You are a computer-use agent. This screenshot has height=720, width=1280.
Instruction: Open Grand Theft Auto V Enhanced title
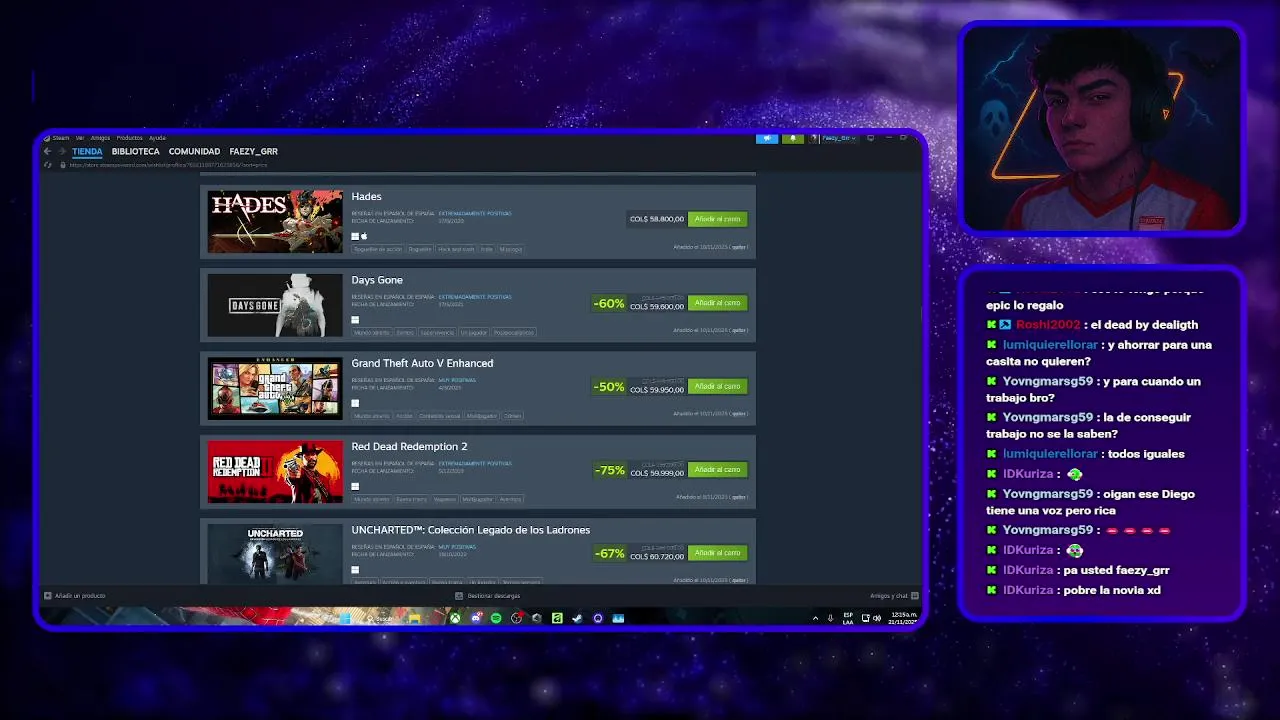(422, 363)
